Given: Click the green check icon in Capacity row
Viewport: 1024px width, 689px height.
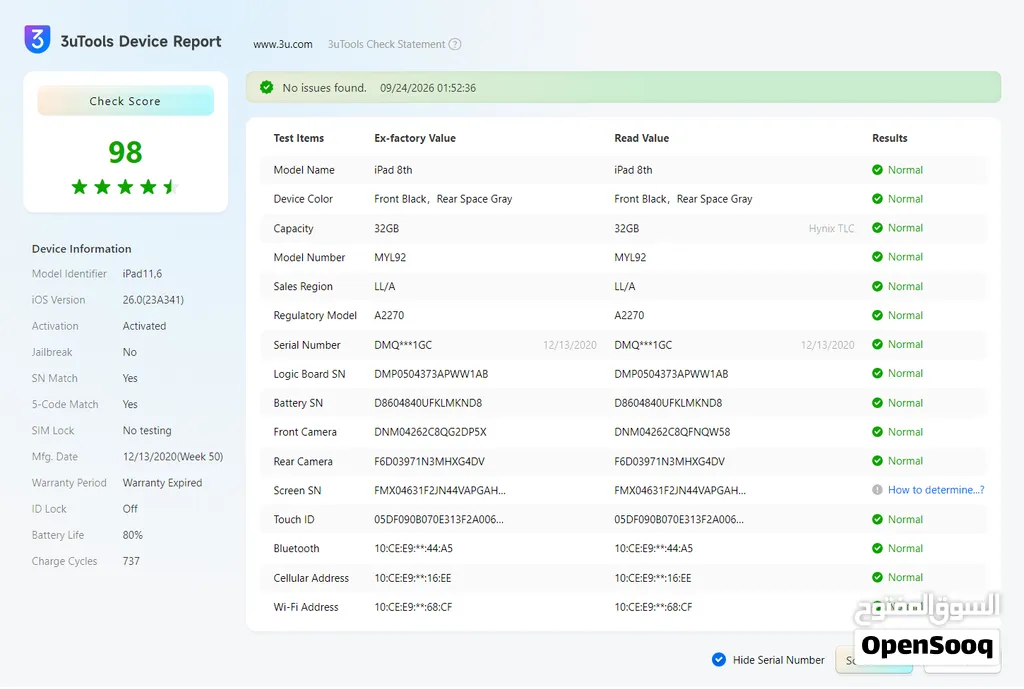Looking at the screenshot, I should click(877, 228).
